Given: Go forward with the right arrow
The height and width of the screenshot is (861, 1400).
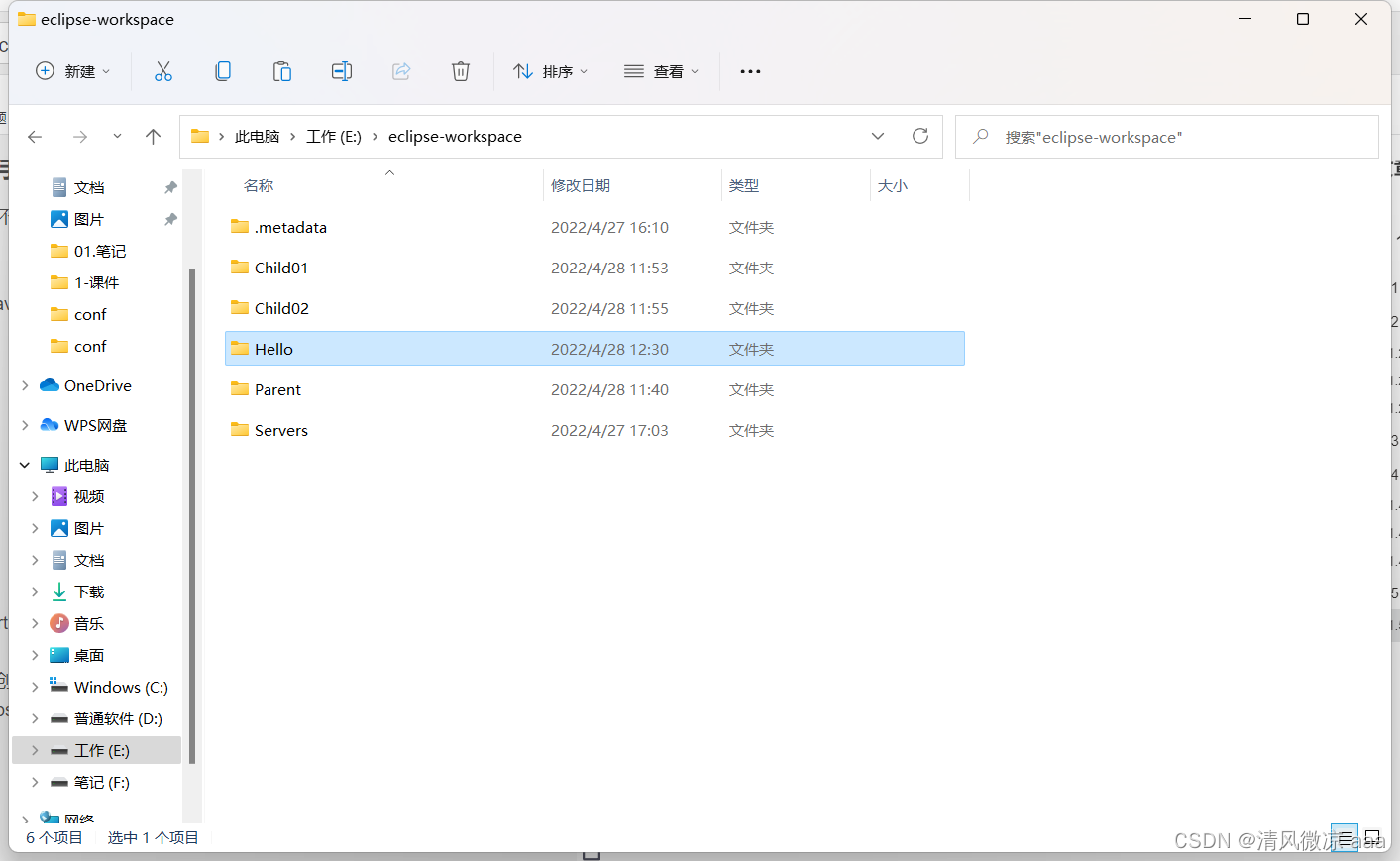Looking at the screenshot, I should pos(80,137).
